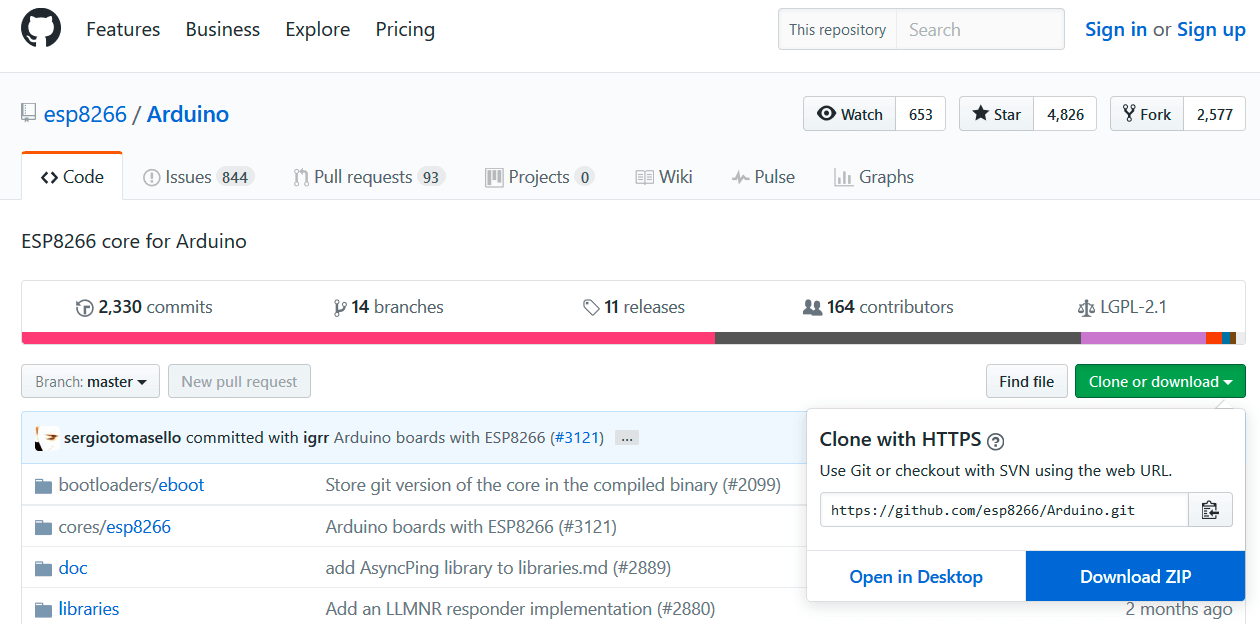Open the Clone or download dropdown
This screenshot has width=1260, height=624.
[x=1160, y=381]
